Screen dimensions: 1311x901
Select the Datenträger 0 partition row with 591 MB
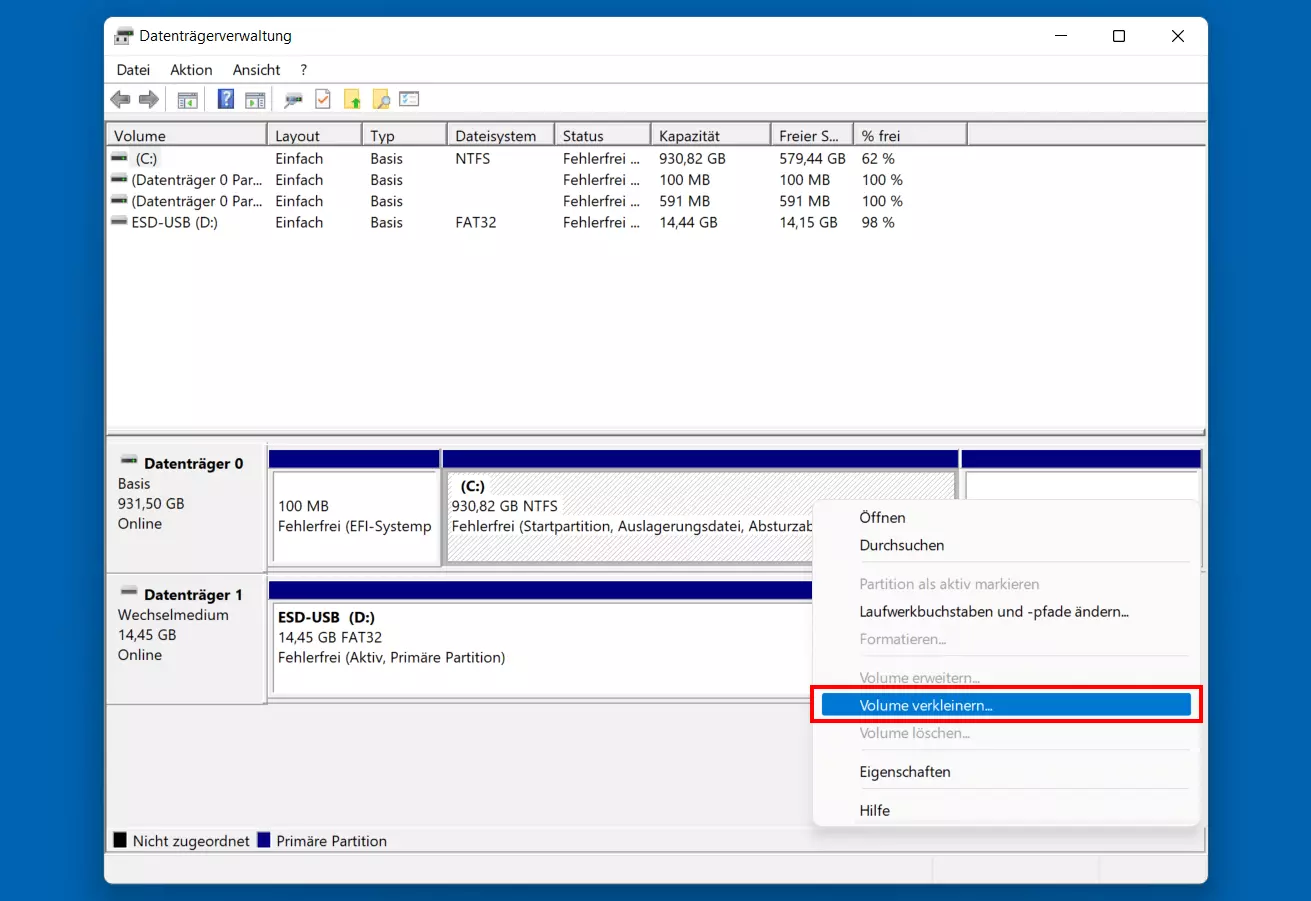click(536, 201)
